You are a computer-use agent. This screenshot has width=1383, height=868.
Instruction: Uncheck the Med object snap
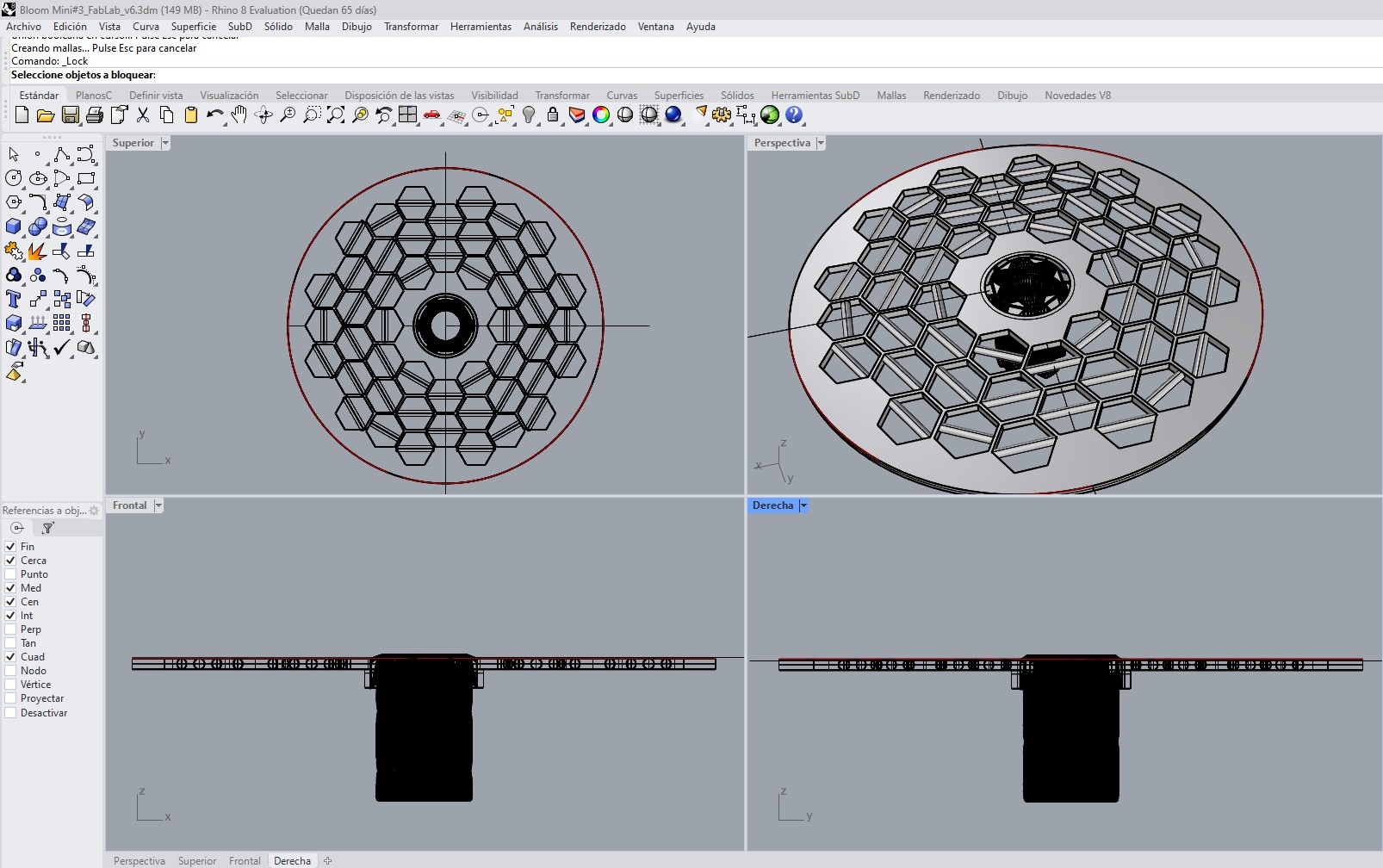(11, 588)
